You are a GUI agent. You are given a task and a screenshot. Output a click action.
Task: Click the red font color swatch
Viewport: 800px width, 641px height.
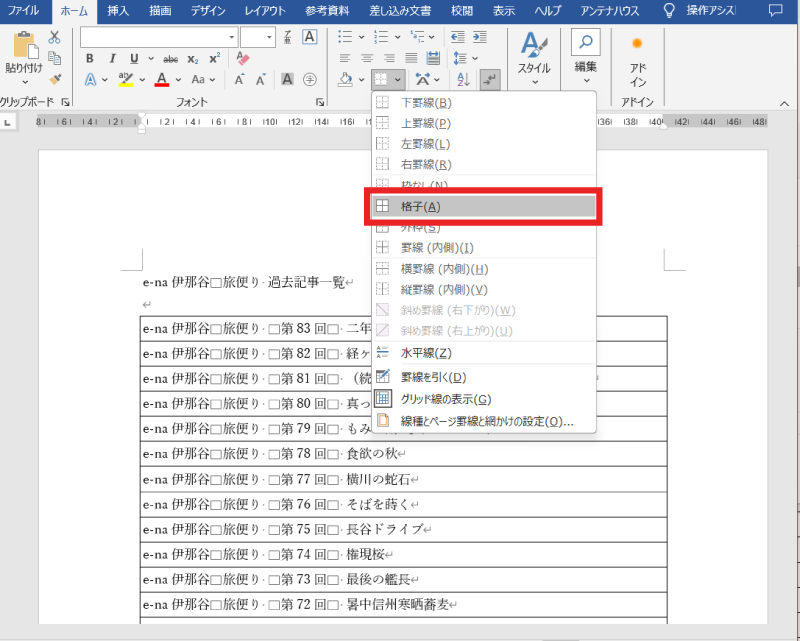click(161, 79)
